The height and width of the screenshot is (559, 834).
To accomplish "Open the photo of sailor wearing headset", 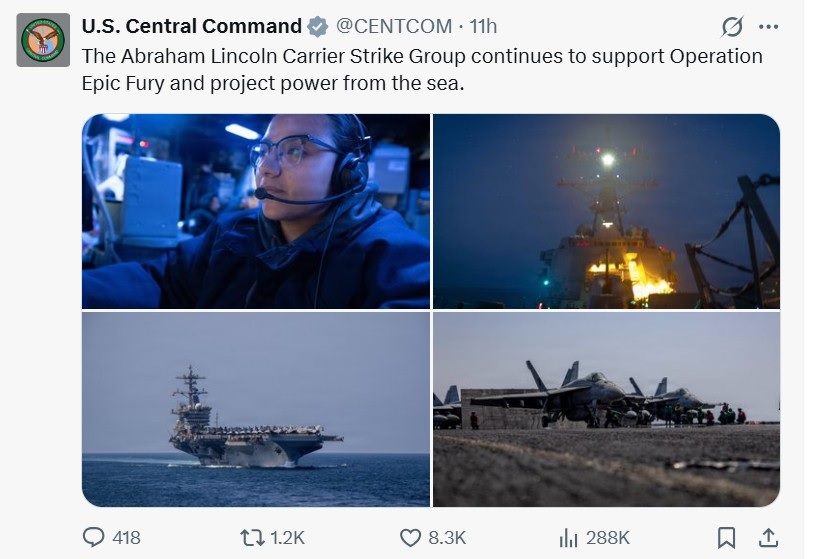I will pos(256,211).
